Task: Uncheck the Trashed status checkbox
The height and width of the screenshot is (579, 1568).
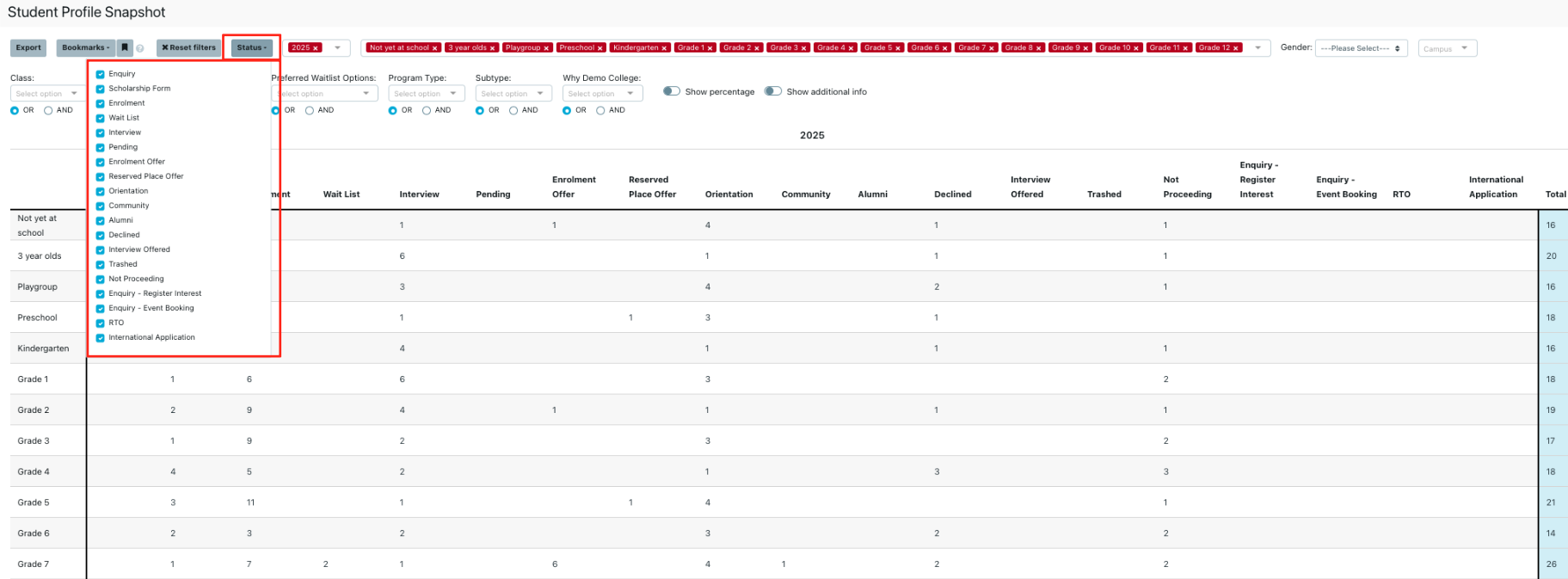Action: tap(101, 264)
